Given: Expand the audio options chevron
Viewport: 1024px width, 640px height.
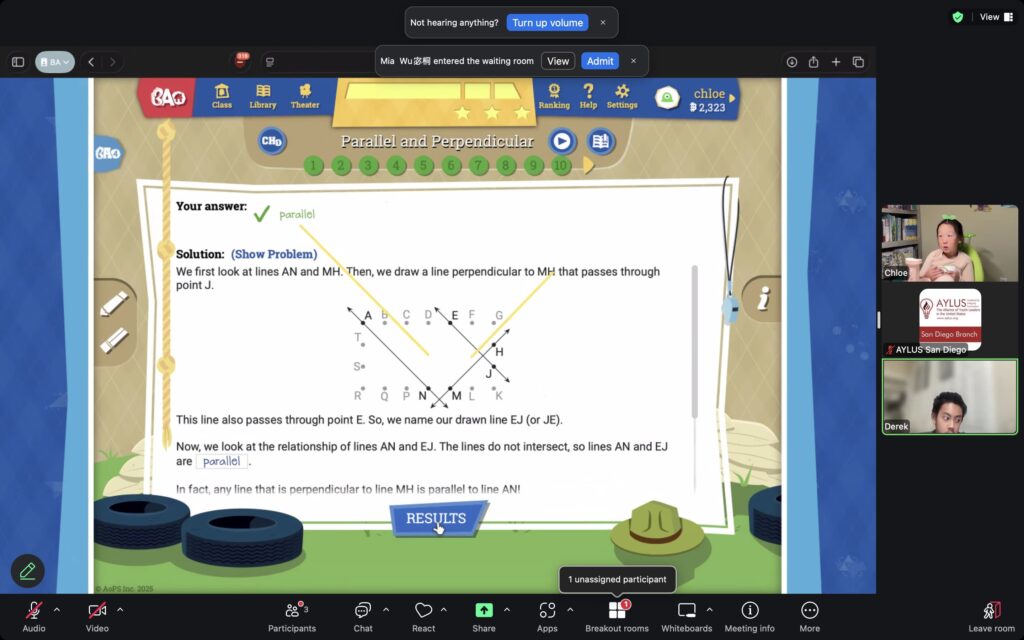Looking at the screenshot, I should [56, 609].
